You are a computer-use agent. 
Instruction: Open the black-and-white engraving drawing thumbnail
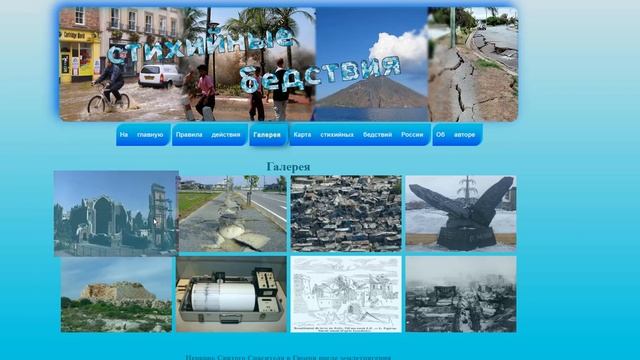tap(346, 294)
